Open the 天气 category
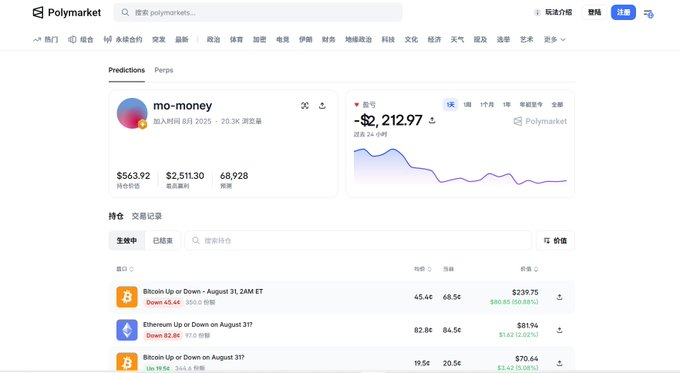The width and height of the screenshot is (680, 373). tap(457, 39)
